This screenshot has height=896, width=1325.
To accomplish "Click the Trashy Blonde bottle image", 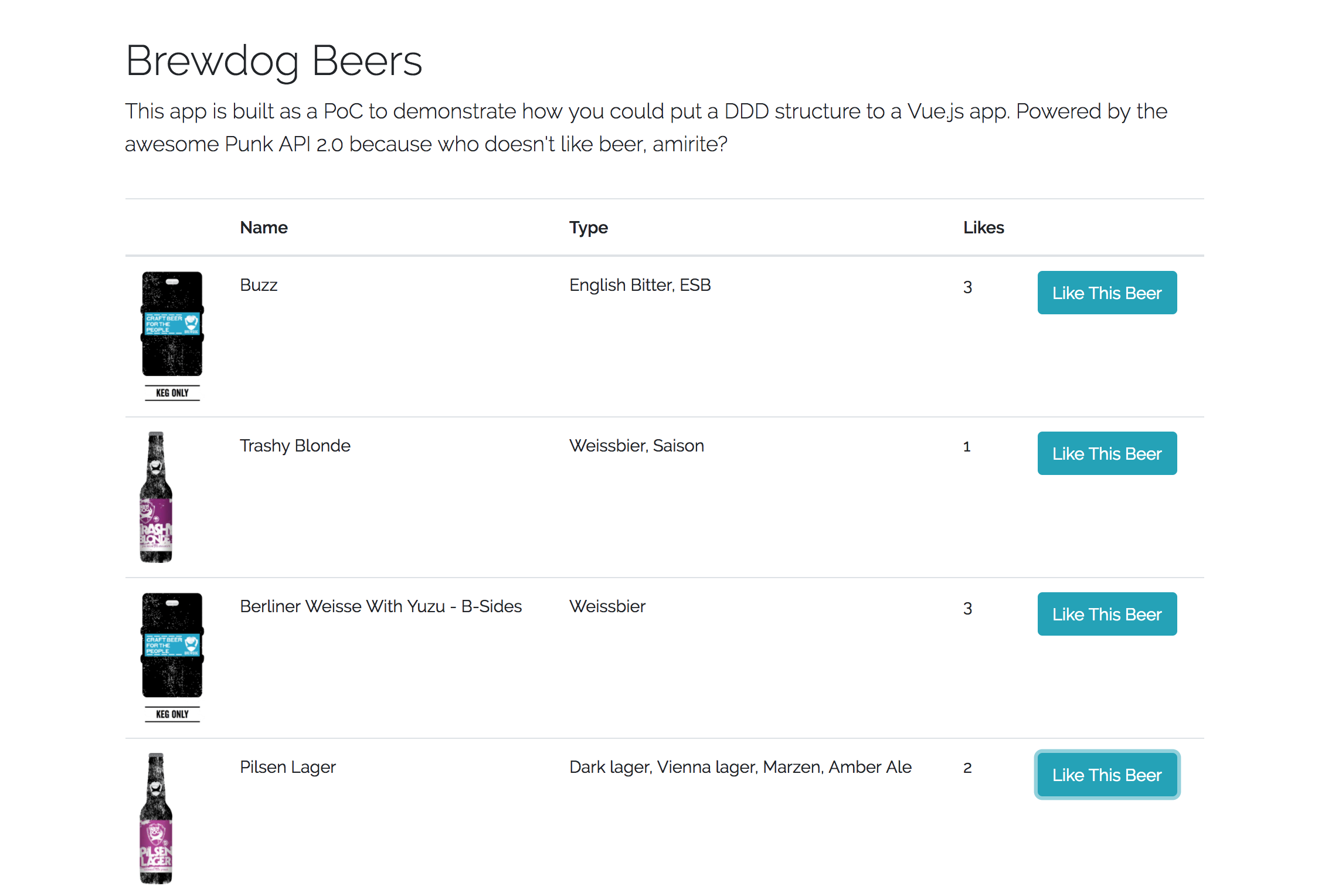I will click(156, 497).
